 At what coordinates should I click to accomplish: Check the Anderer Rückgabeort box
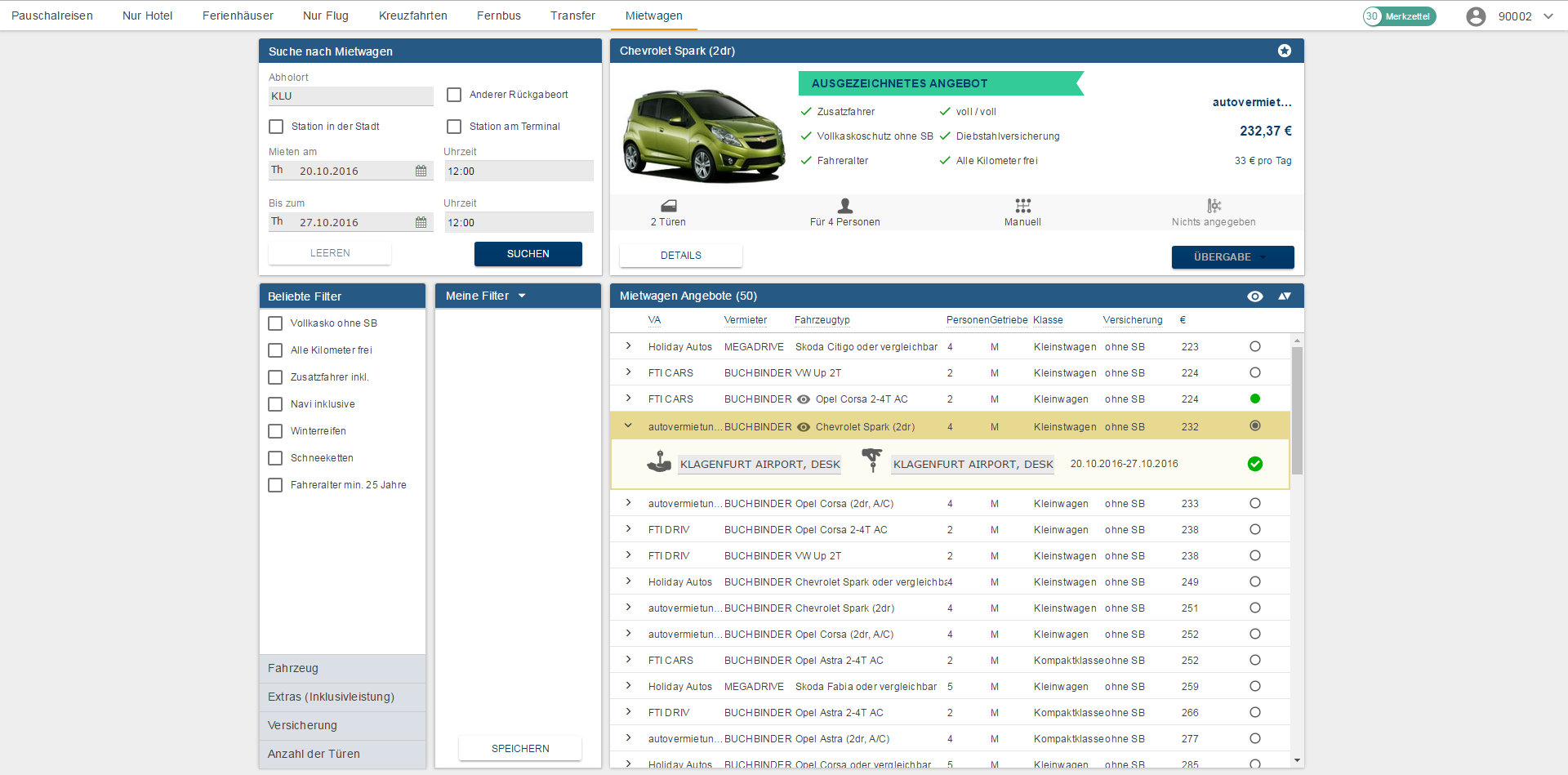pyautogui.click(x=454, y=95)
